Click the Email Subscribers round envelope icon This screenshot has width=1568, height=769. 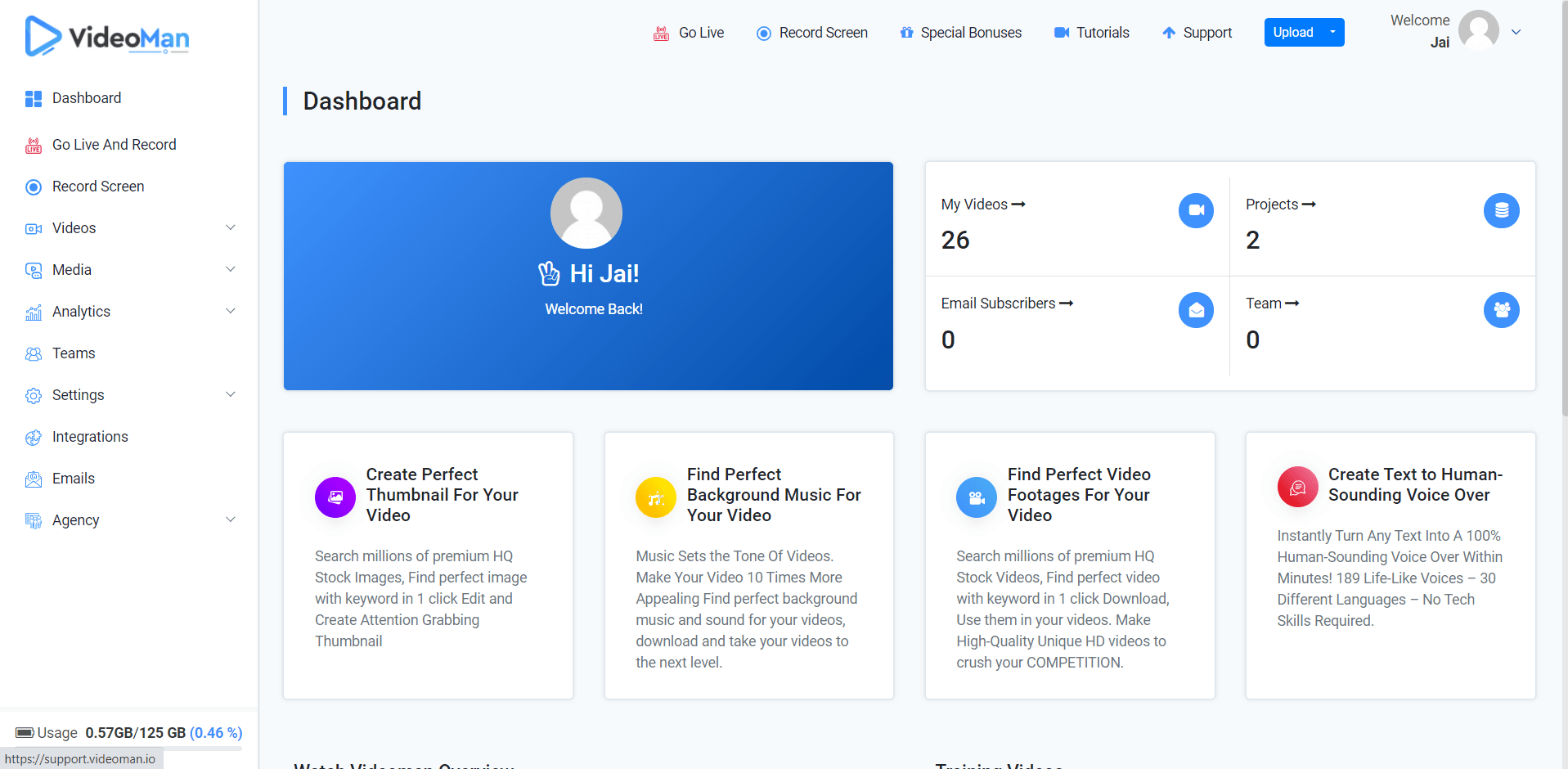[1196, 310]
